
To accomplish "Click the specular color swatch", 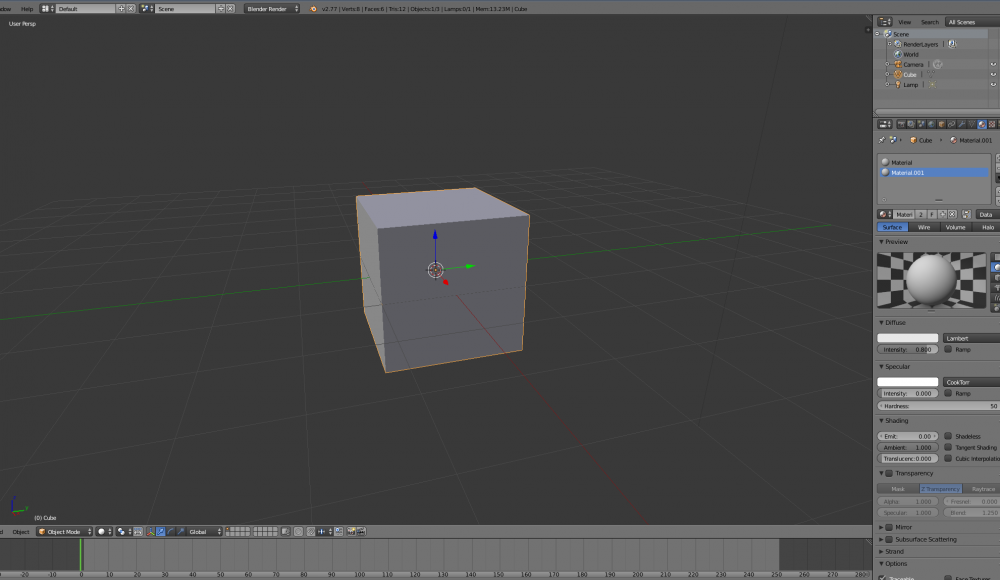I will [x=908, y=382].
